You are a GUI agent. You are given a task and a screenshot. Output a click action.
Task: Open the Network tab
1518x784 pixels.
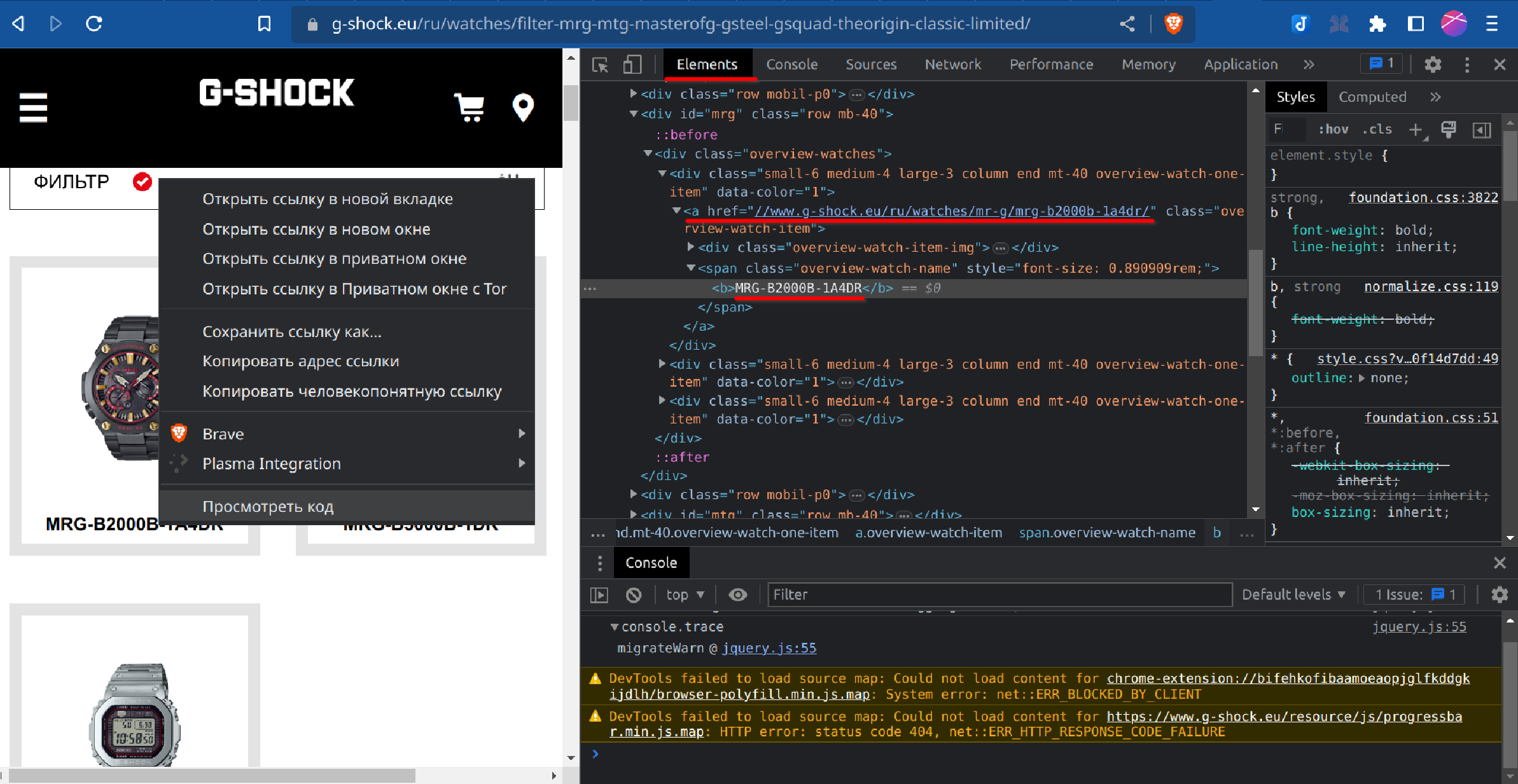(x=953, y=65)
